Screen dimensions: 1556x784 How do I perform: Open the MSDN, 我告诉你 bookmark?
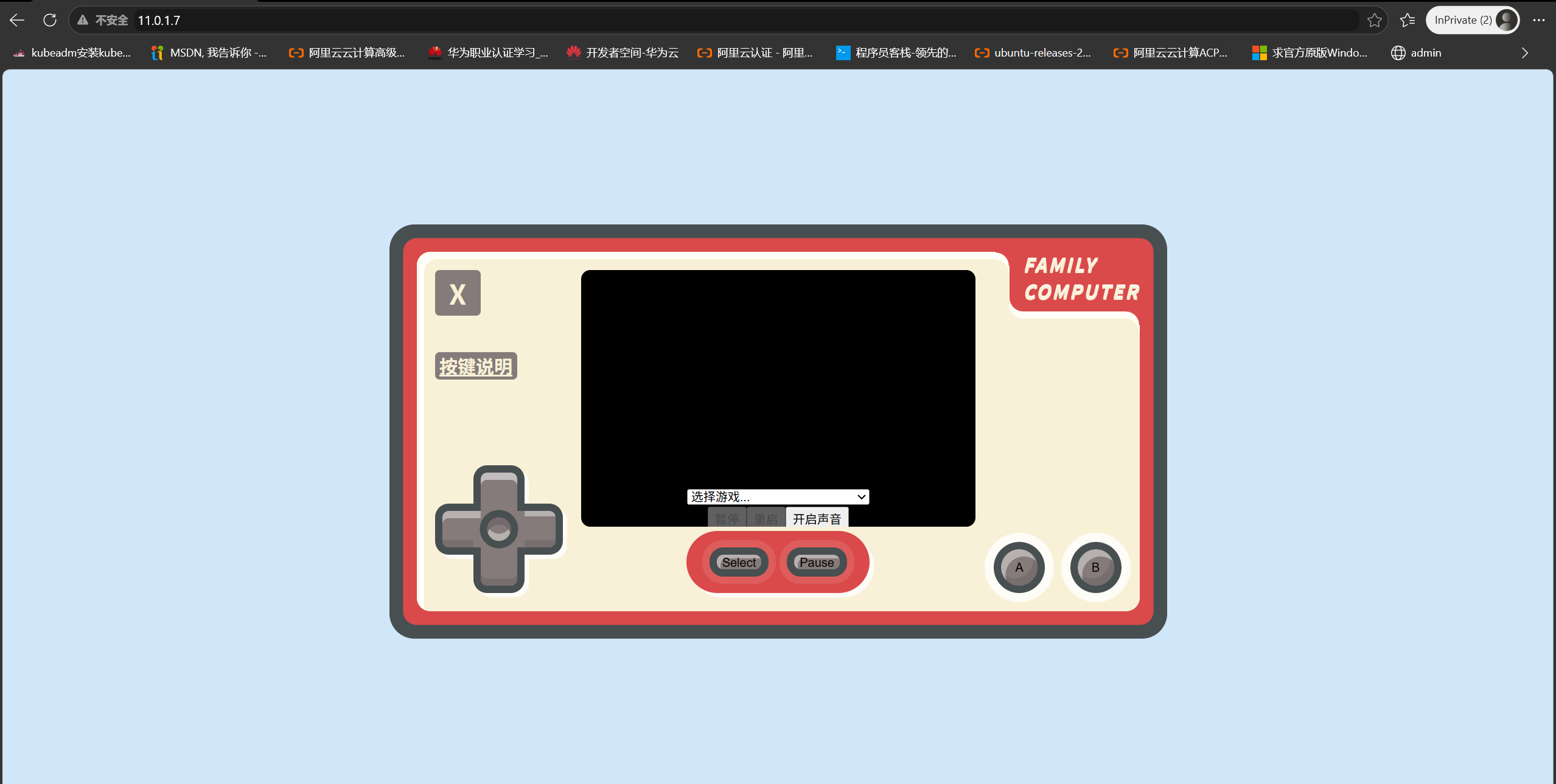pos(209,53)
